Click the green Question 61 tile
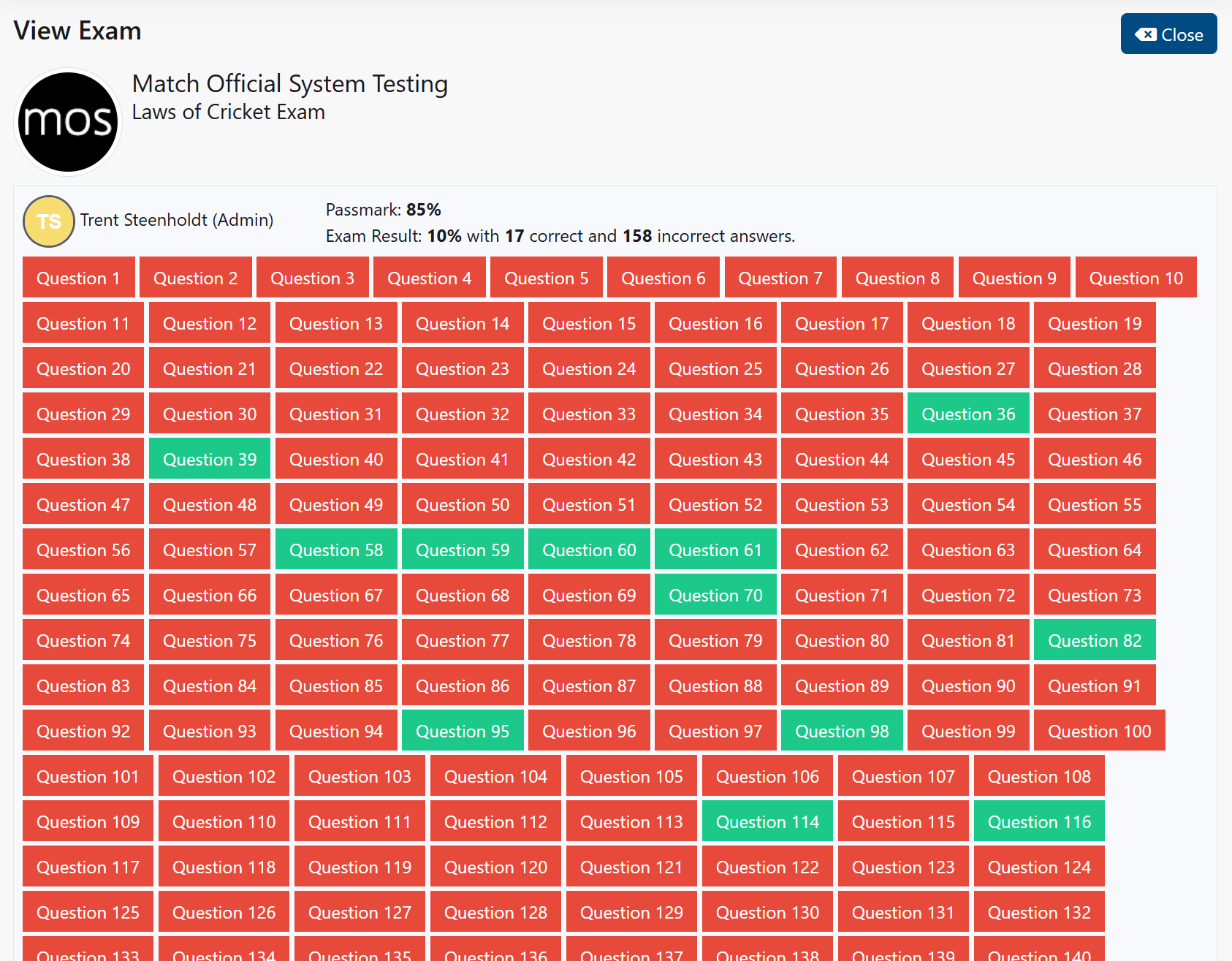The height and width of the screenshot is (961, 1232). tap(715, 550)
